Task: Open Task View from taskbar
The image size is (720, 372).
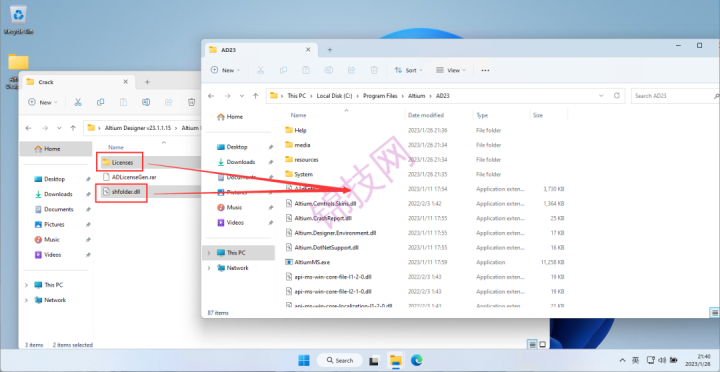Action: point(374,361)
